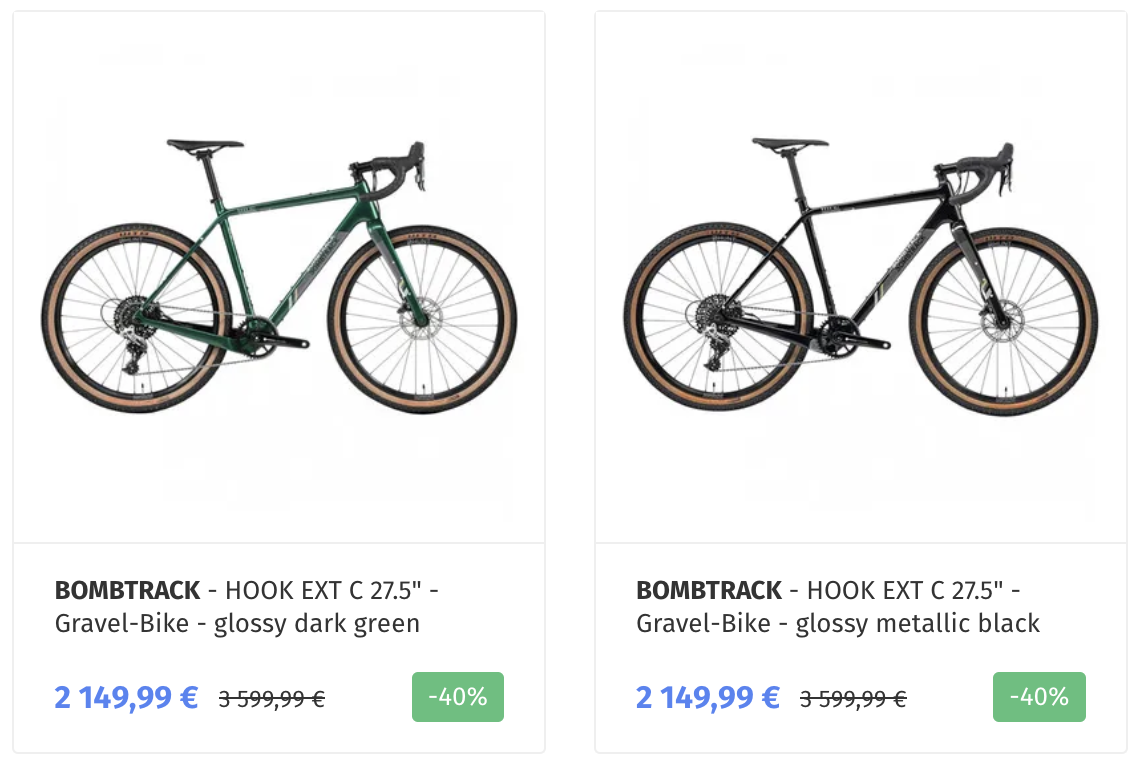Click the front wheel of the green bike
1148x778 pixels.
click(421, 319)
